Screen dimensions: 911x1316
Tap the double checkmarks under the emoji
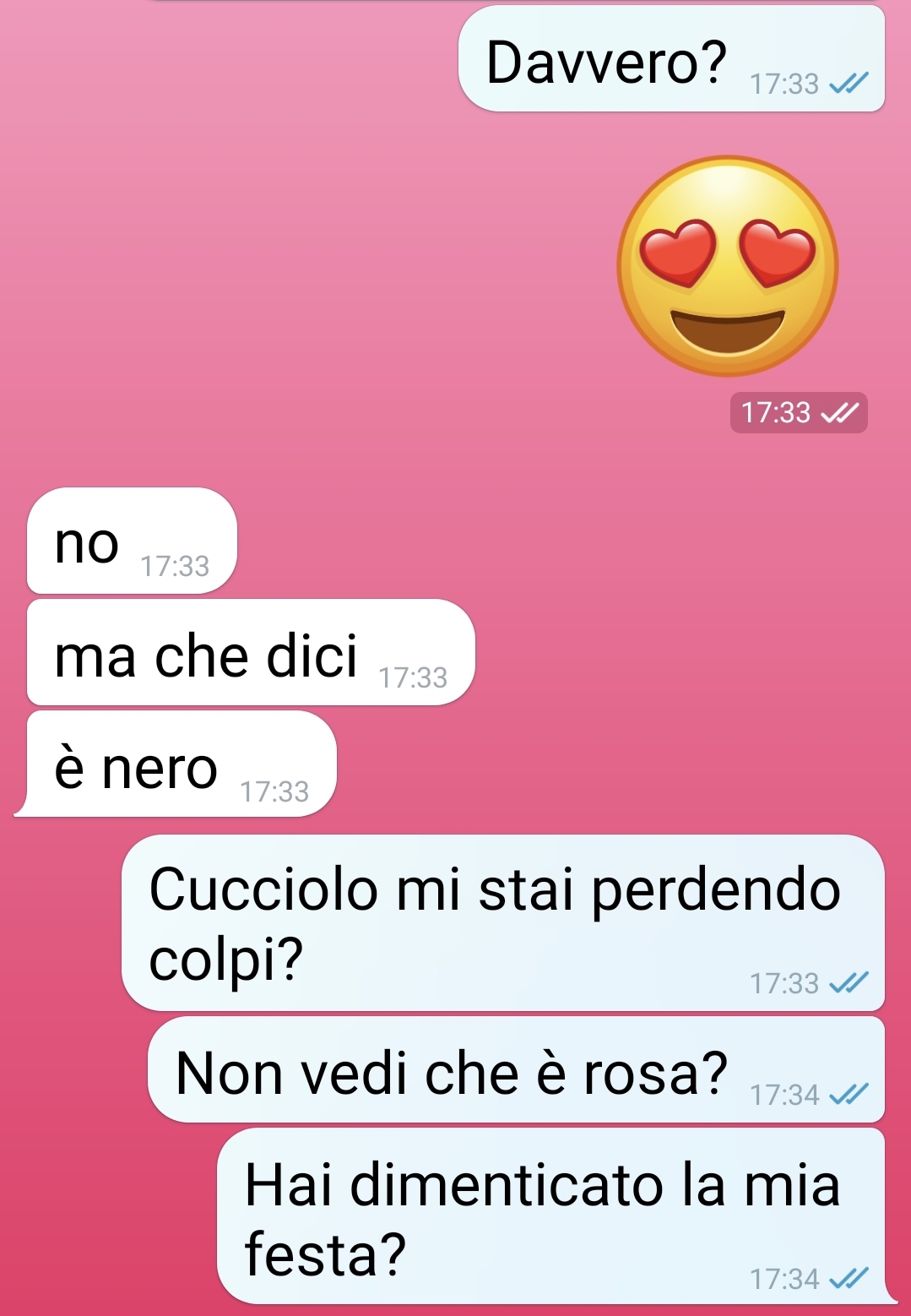[840, 412]
